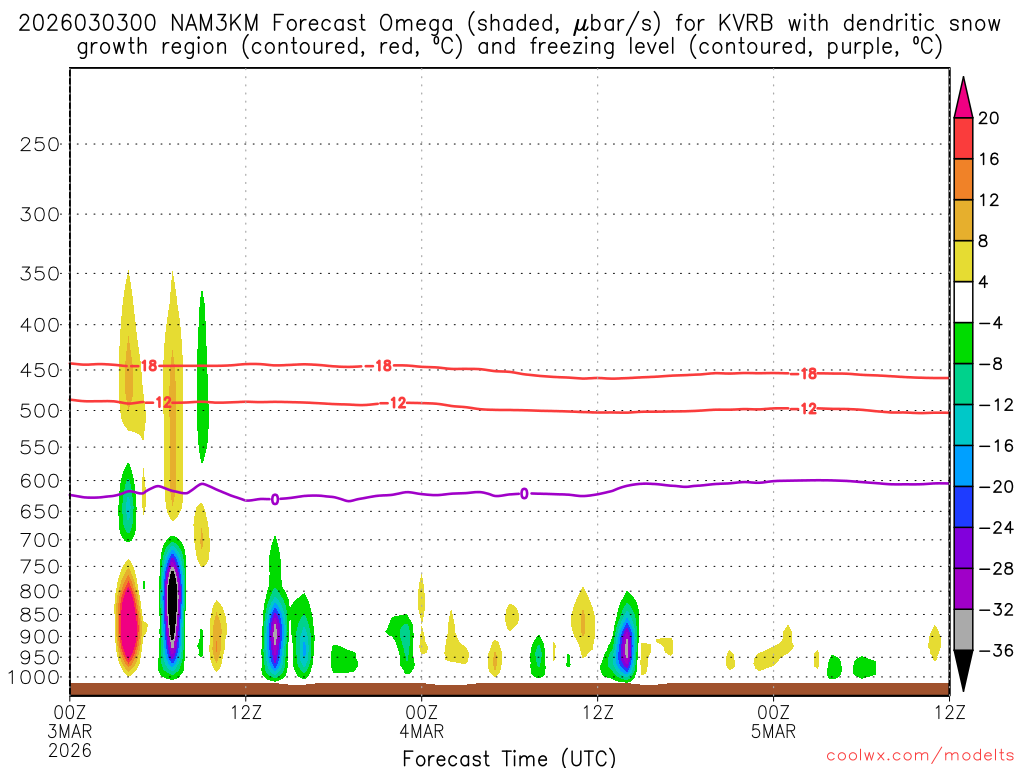Click the coolwx.com/modelts link text

coord(920,756)
